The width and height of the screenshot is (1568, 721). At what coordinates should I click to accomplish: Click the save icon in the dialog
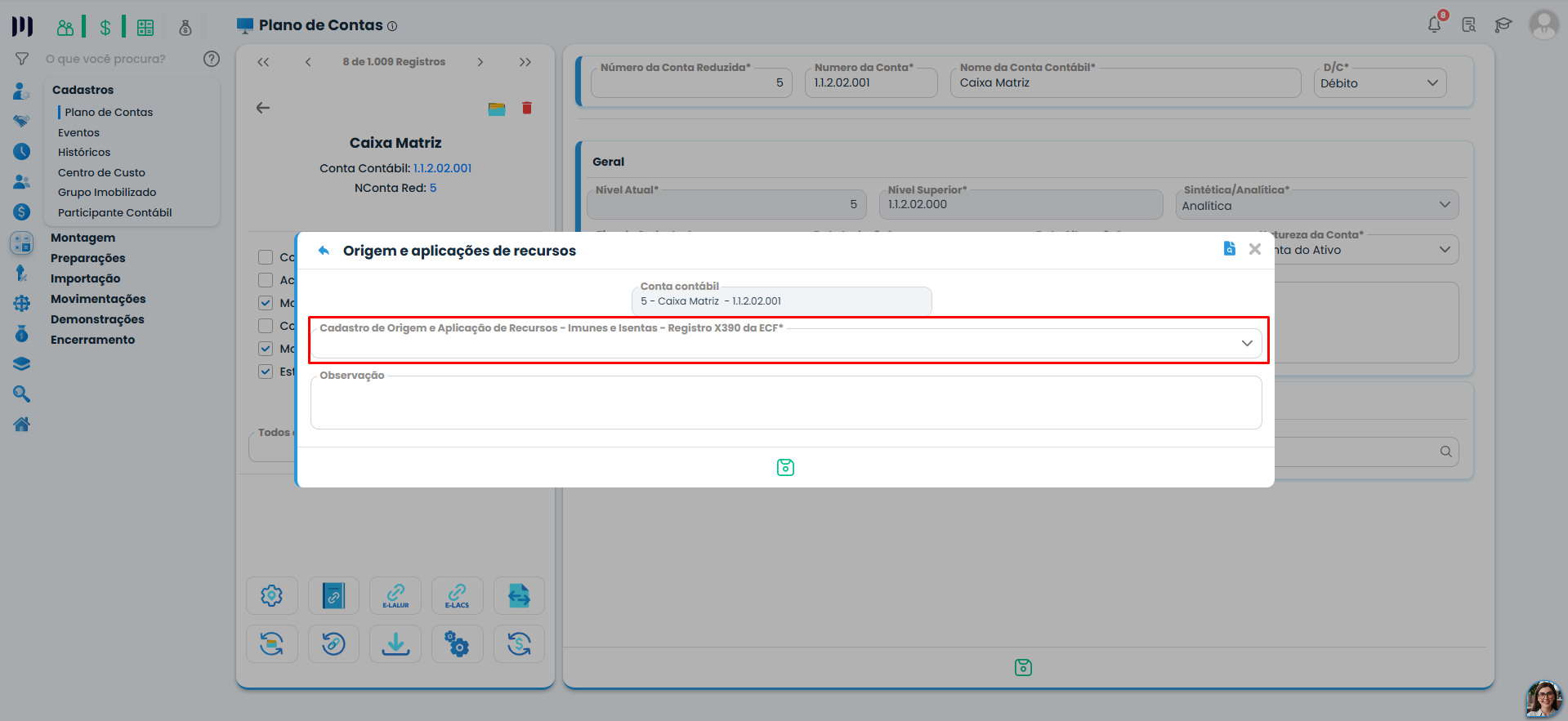785,467
